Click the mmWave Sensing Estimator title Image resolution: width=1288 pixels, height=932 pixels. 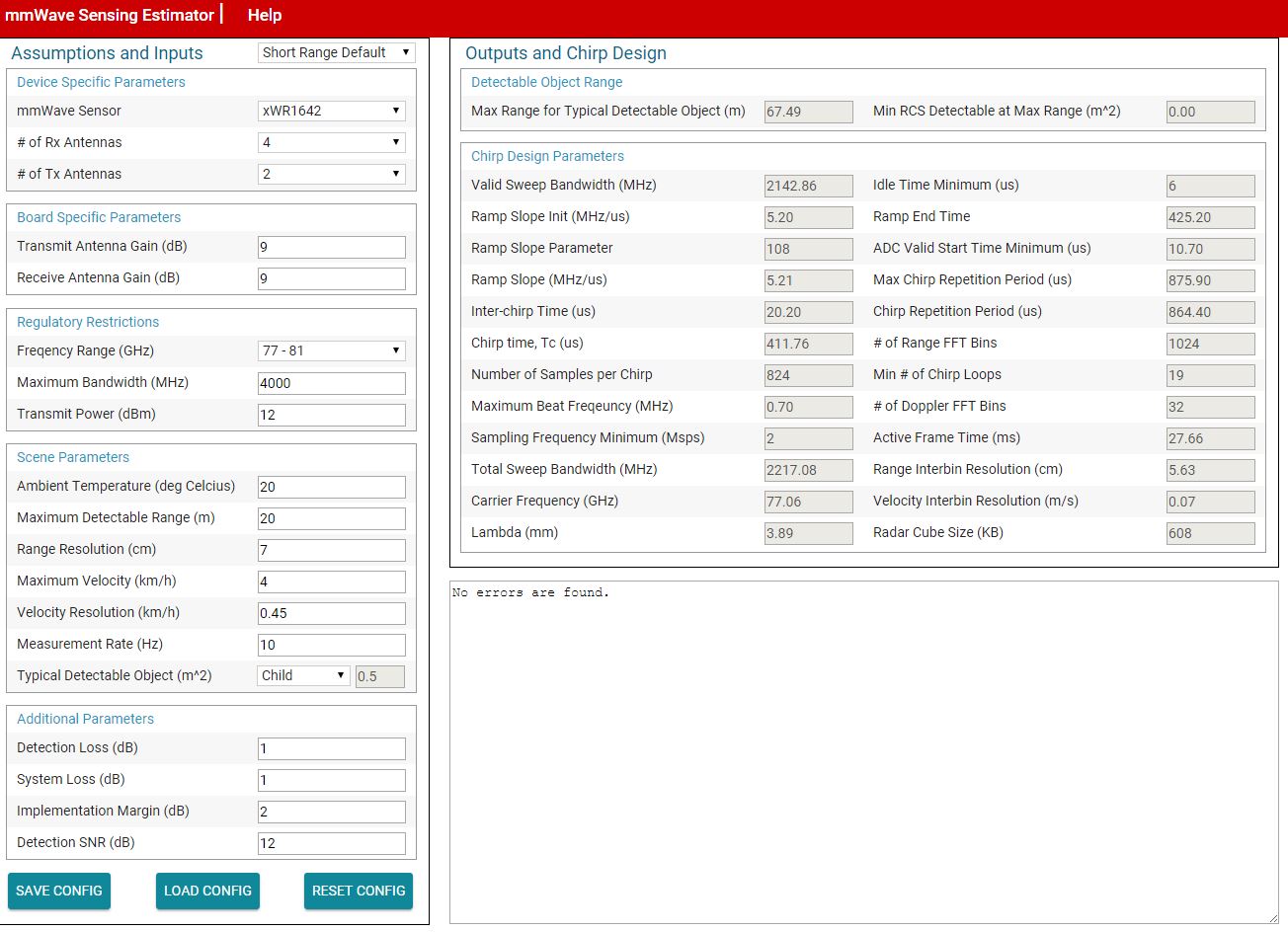(110, 15)
